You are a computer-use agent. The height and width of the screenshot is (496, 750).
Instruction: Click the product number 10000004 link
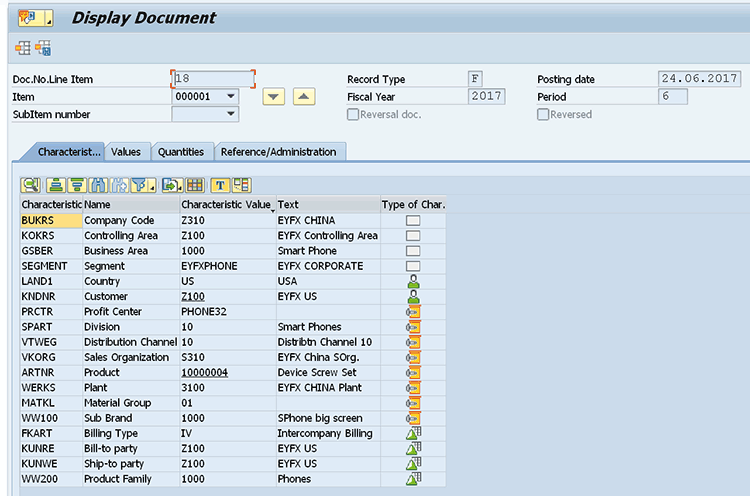coord(204,373)
